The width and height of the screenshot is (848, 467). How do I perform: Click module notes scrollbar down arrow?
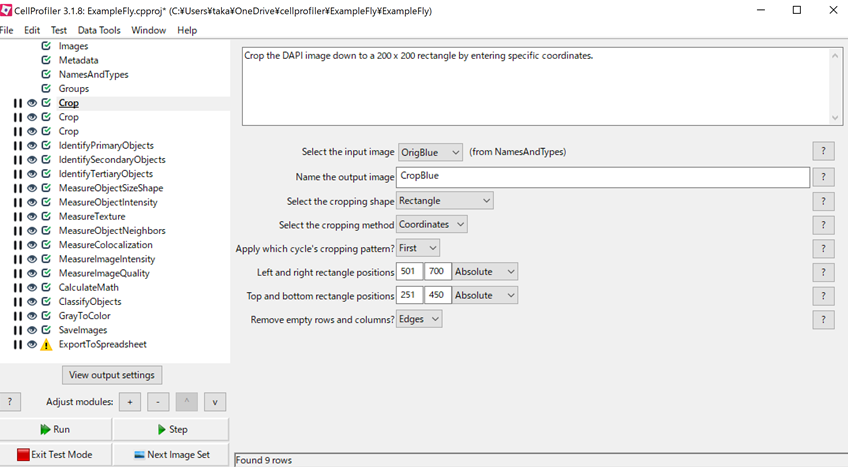[834, 118]
